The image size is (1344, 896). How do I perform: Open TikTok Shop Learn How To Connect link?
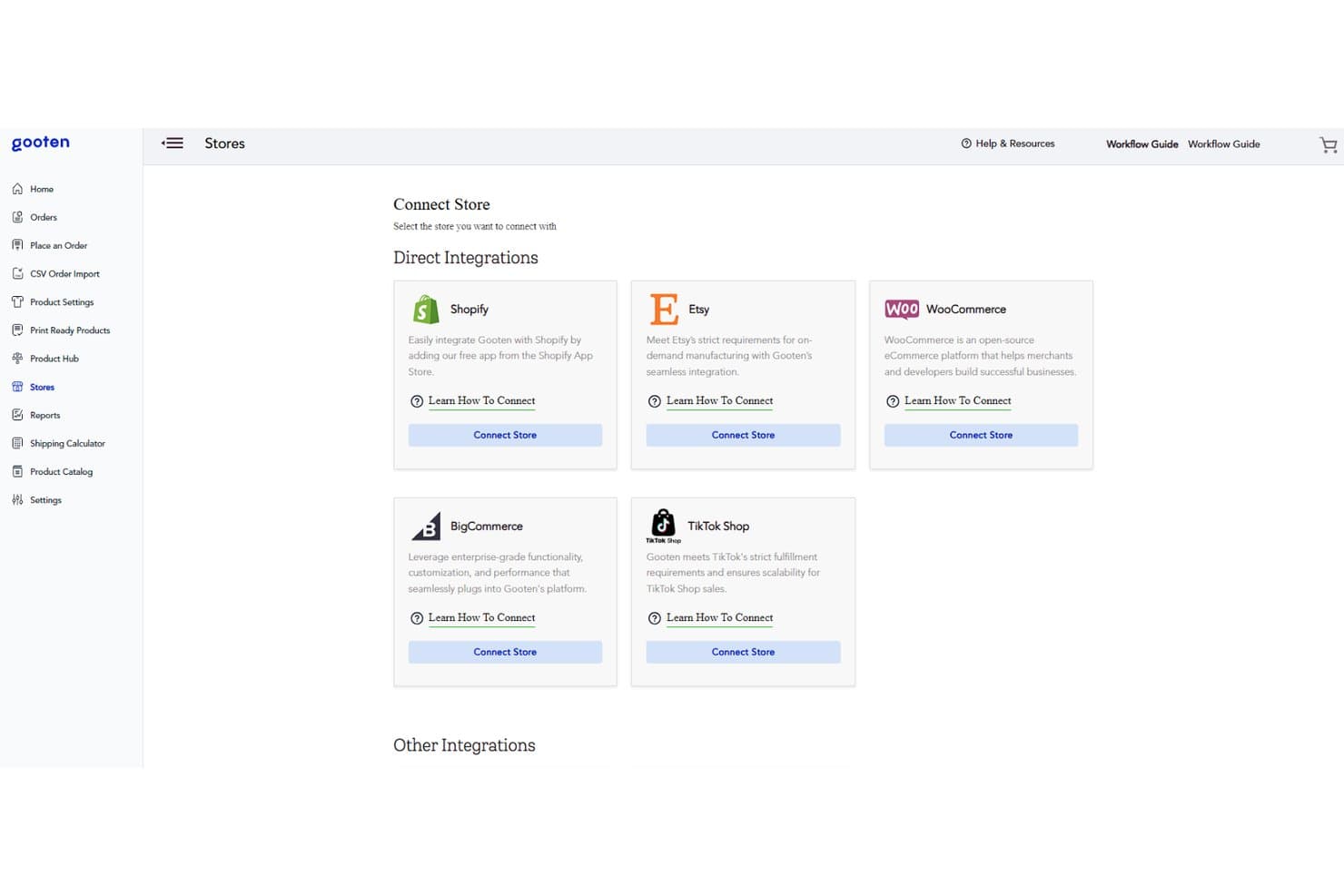pyautogui.click(x=719, y=618)
